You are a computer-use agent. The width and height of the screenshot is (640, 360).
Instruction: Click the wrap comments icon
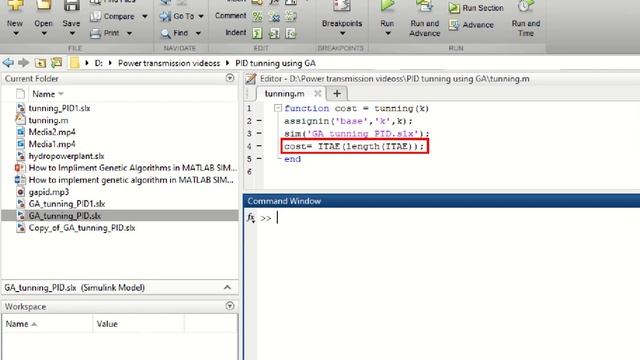(291, 16)
